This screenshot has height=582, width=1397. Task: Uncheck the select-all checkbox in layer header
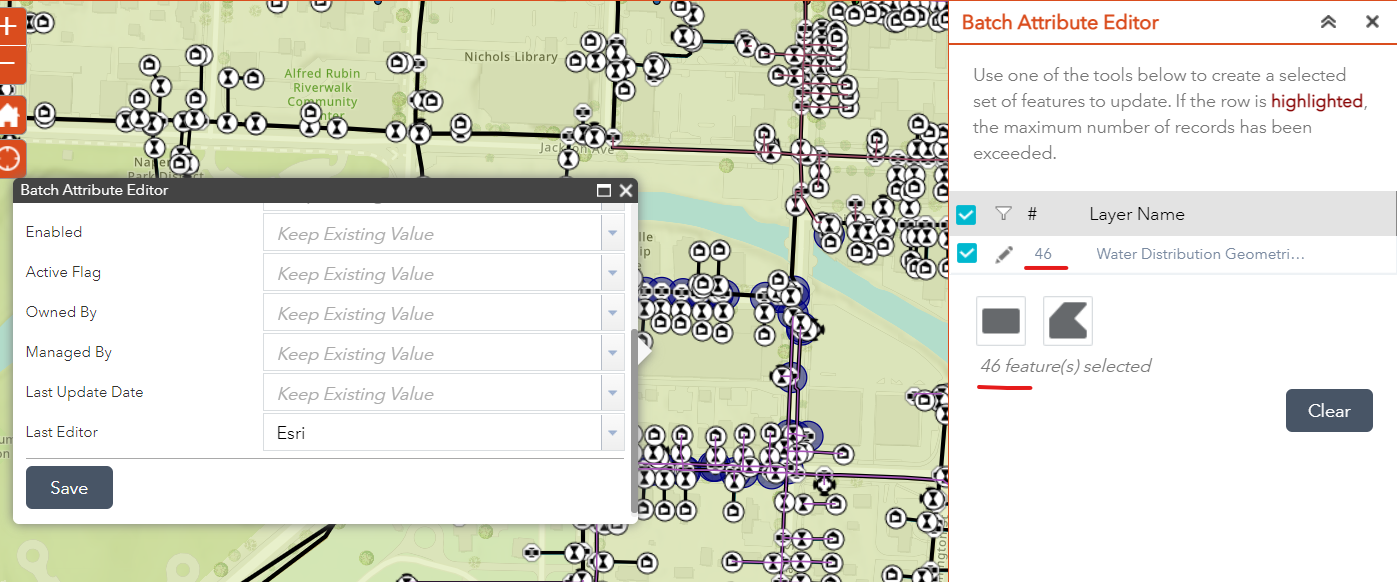click(x=966, y=213)
